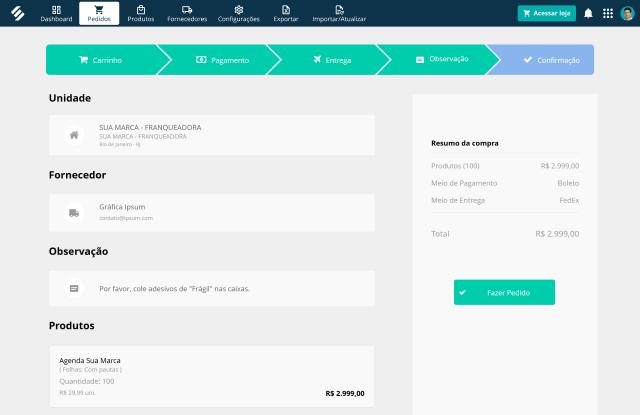Click the Boleto payment method value
Viewport: 640px width, 415px height.
tap(568, 183)
